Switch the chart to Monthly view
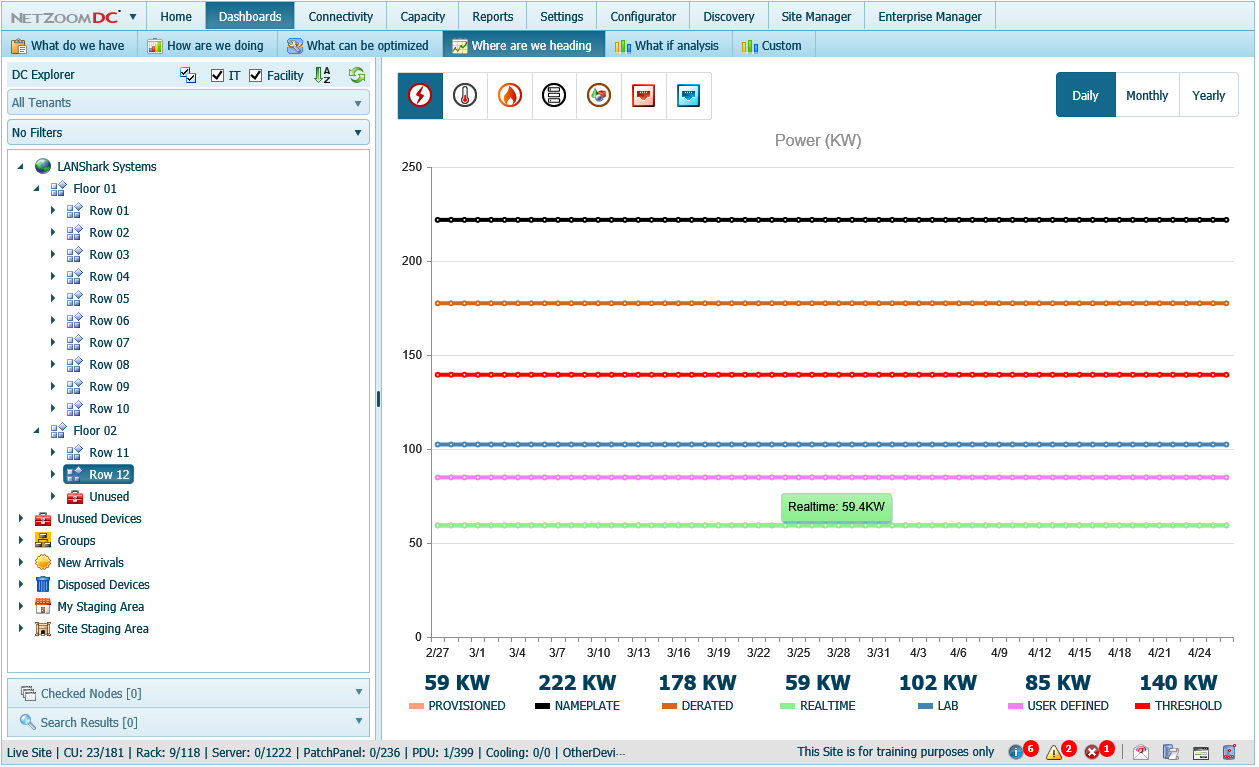The image size is (1259, 767). pyautogui.click(x=1147, y=95)
